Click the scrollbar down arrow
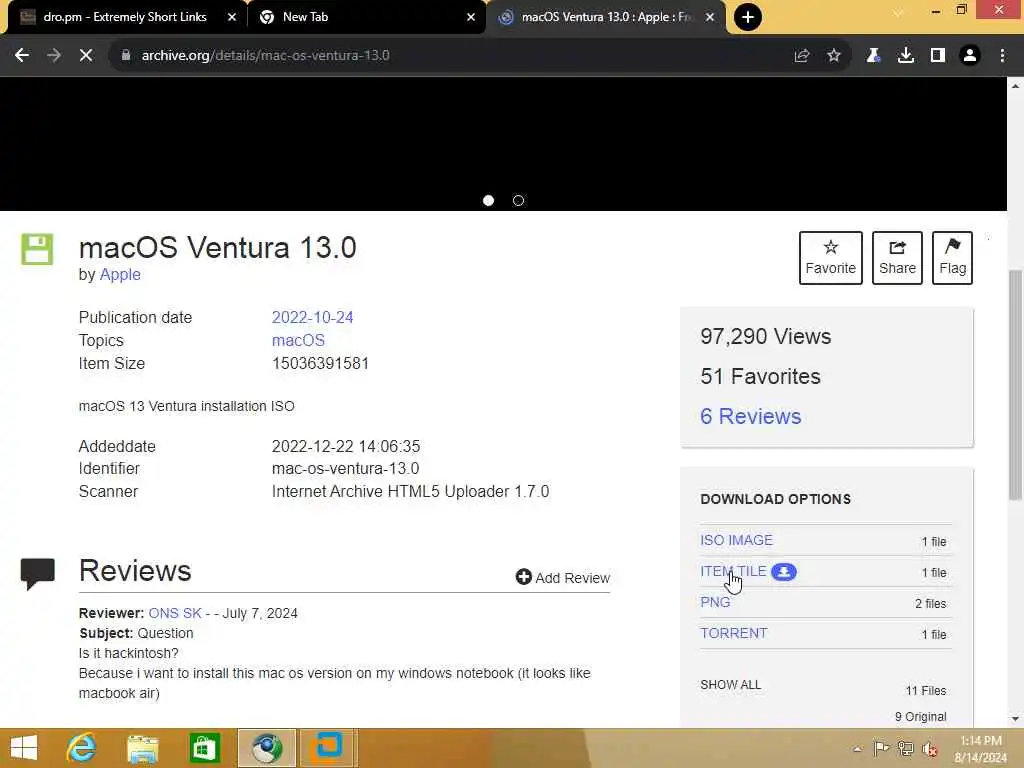The height and width of the screenshot is (768, 1024). coord(1015,719)
